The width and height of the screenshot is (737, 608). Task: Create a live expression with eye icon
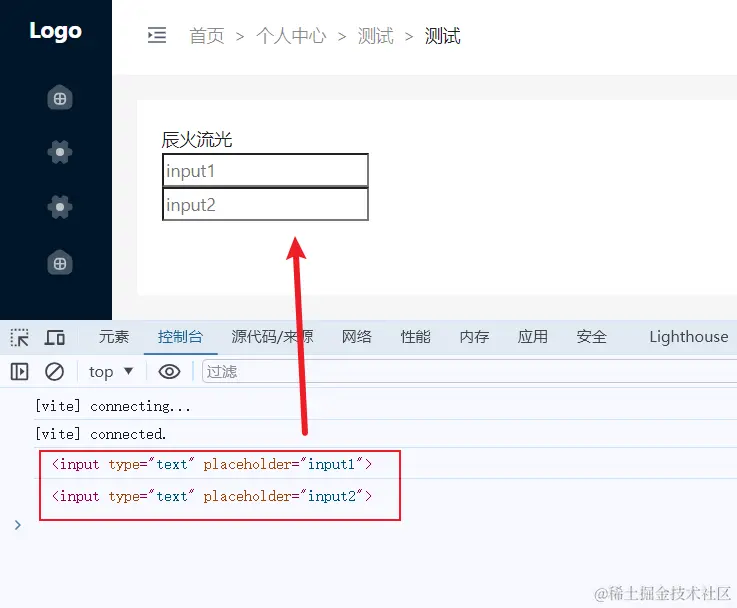click(169, 372)
